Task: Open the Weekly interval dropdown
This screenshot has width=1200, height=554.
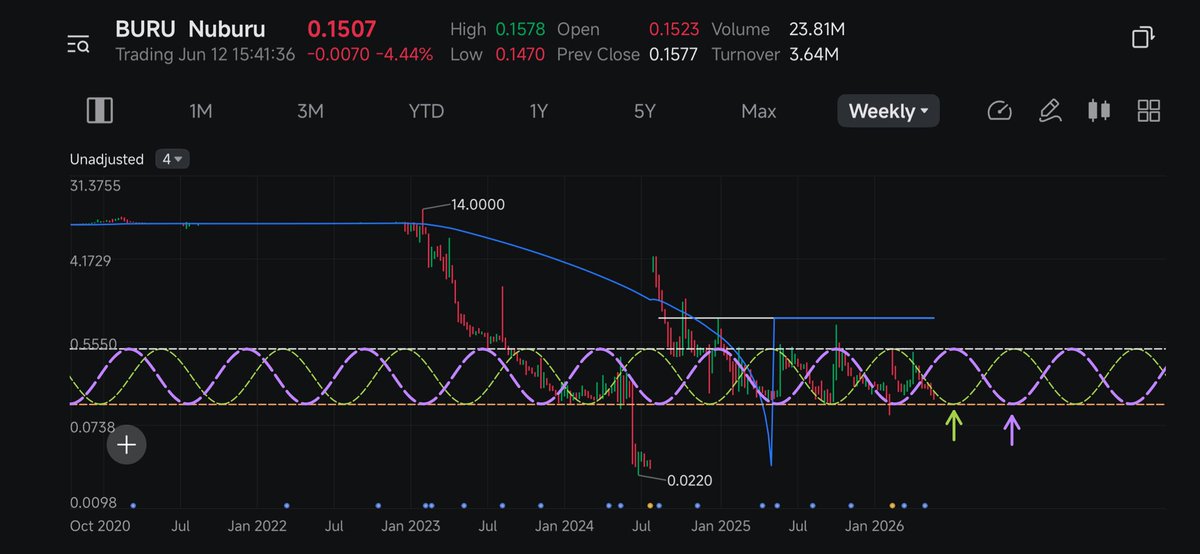Action: 888,111
